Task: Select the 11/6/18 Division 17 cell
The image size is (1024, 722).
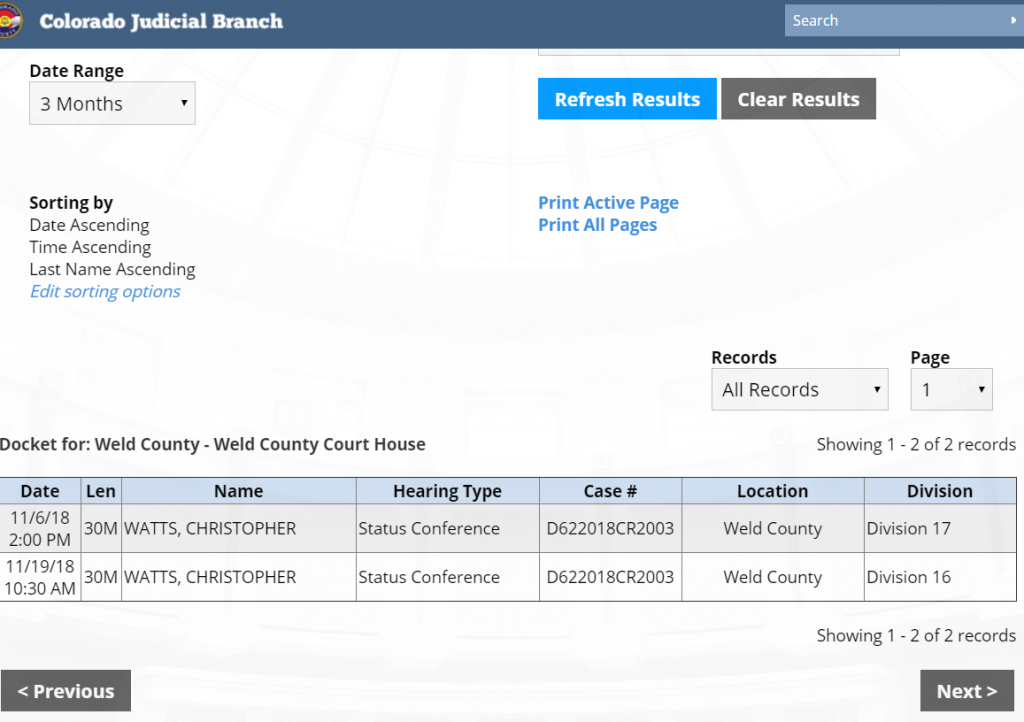Action: [x=908, y=528]
